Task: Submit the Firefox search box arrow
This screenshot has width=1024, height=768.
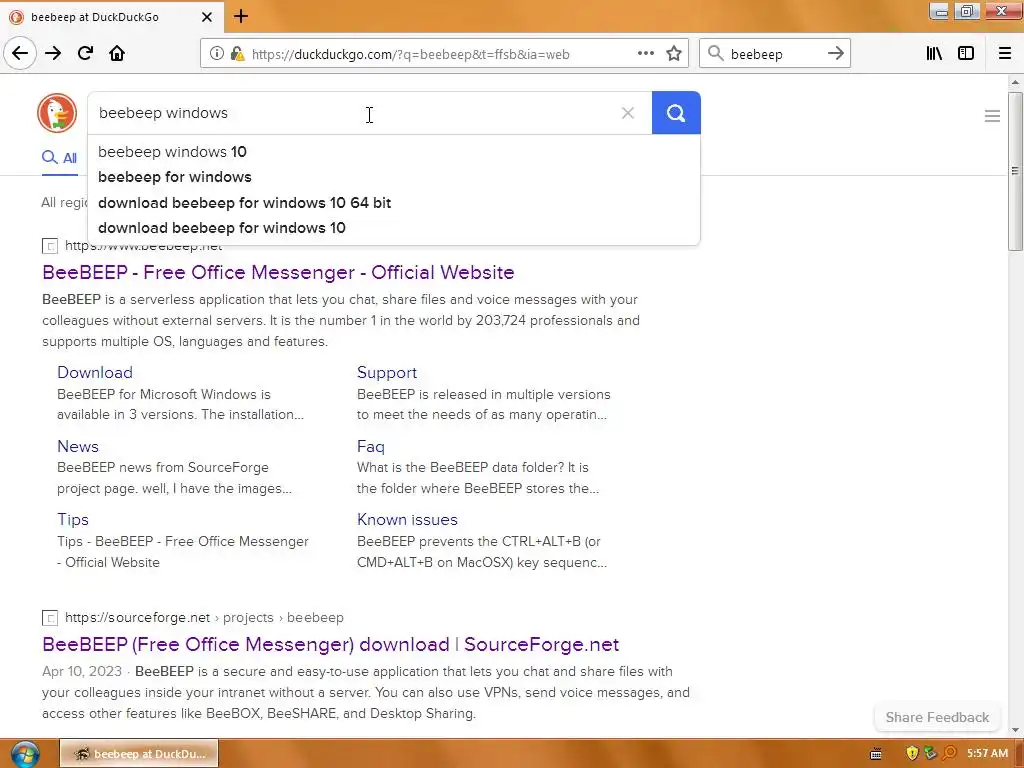Action: click(836, 54)
